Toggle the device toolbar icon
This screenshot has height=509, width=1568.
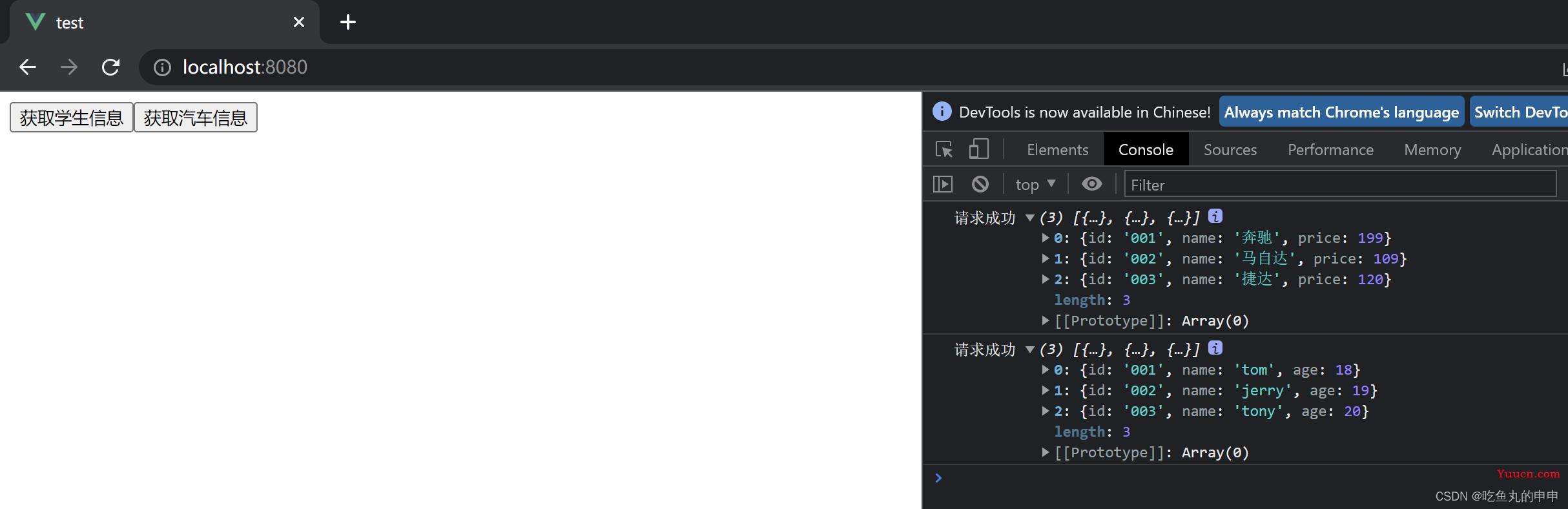(x=978, y=149)
